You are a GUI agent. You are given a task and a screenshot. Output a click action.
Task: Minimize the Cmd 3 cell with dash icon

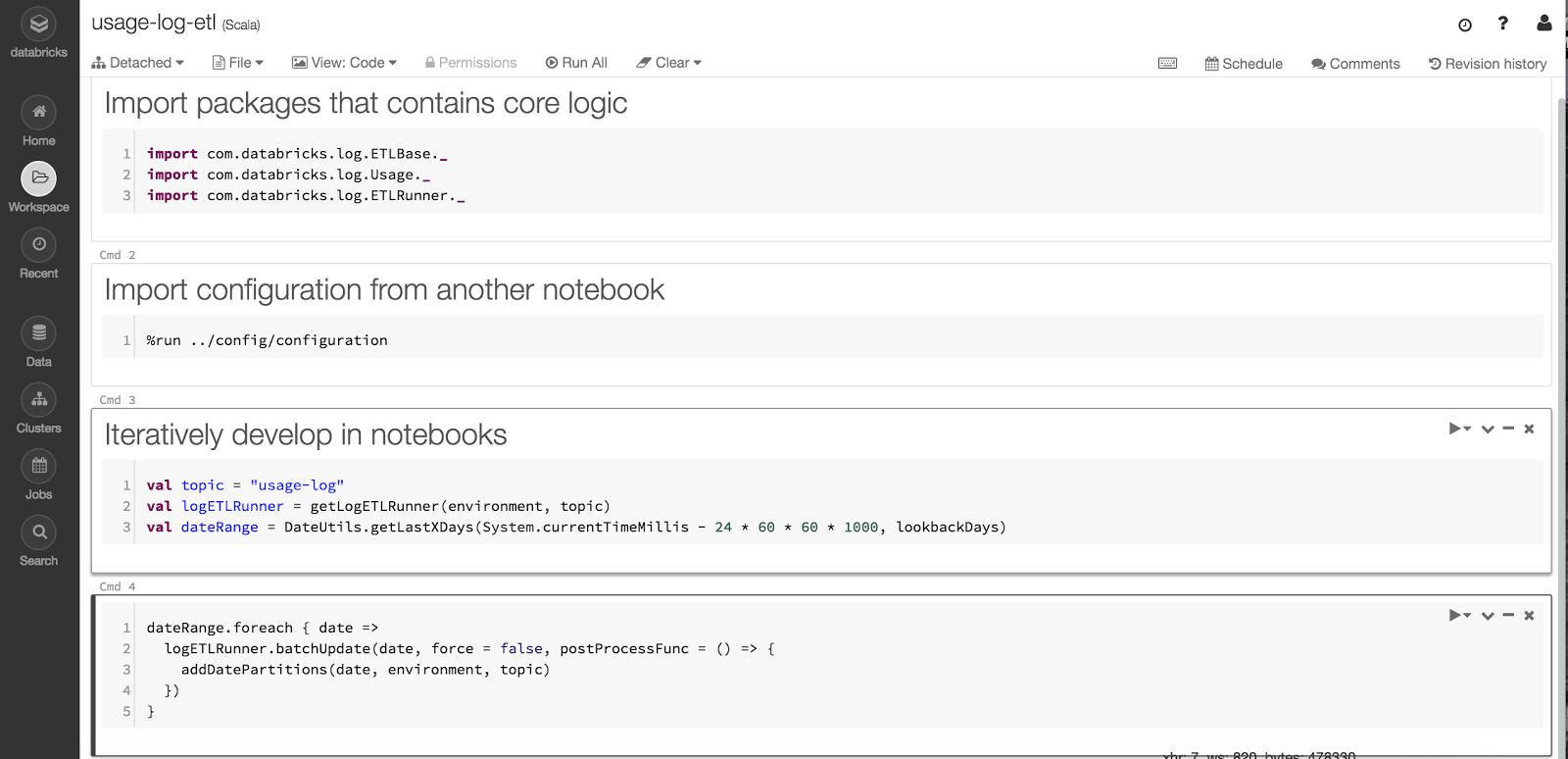[1508, 429]
